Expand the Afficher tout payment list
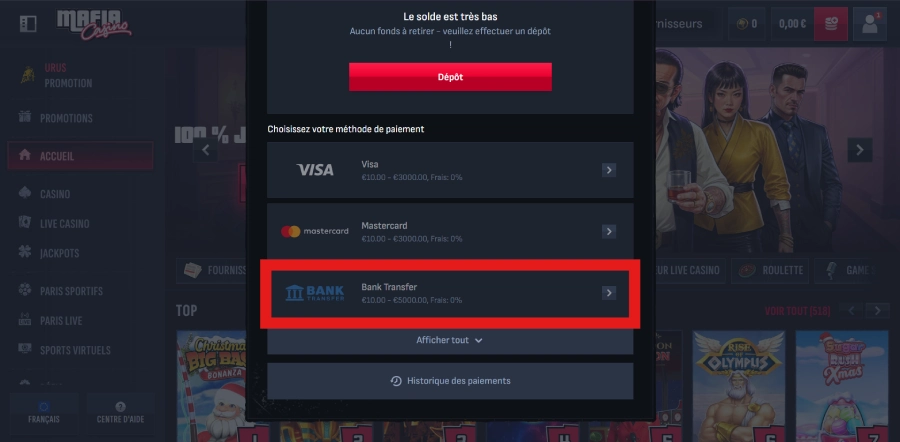The width and height of the screenshot is (900, 442). (450, 340)
